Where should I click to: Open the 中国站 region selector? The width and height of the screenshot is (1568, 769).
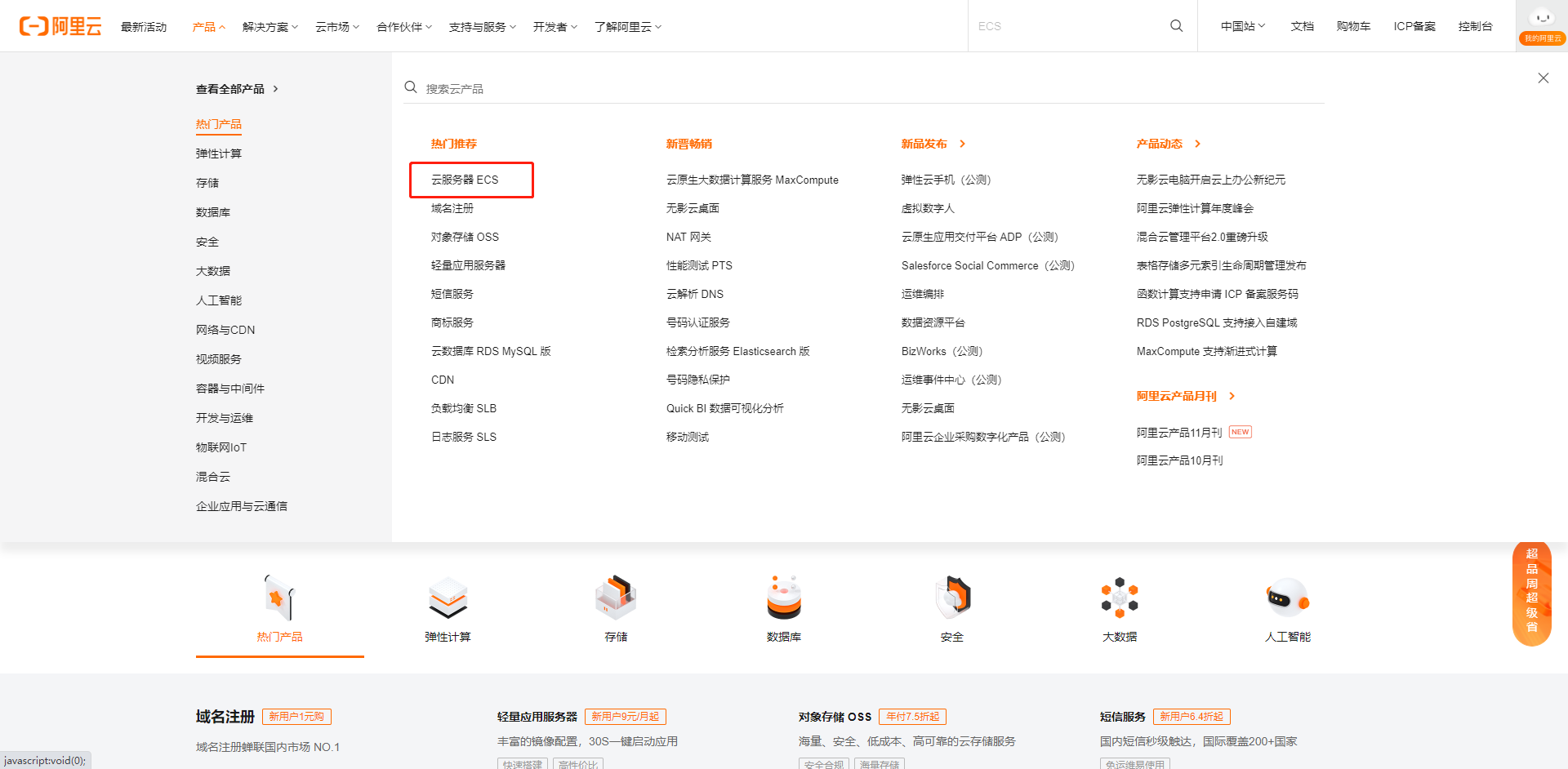tap(1243, 26)
